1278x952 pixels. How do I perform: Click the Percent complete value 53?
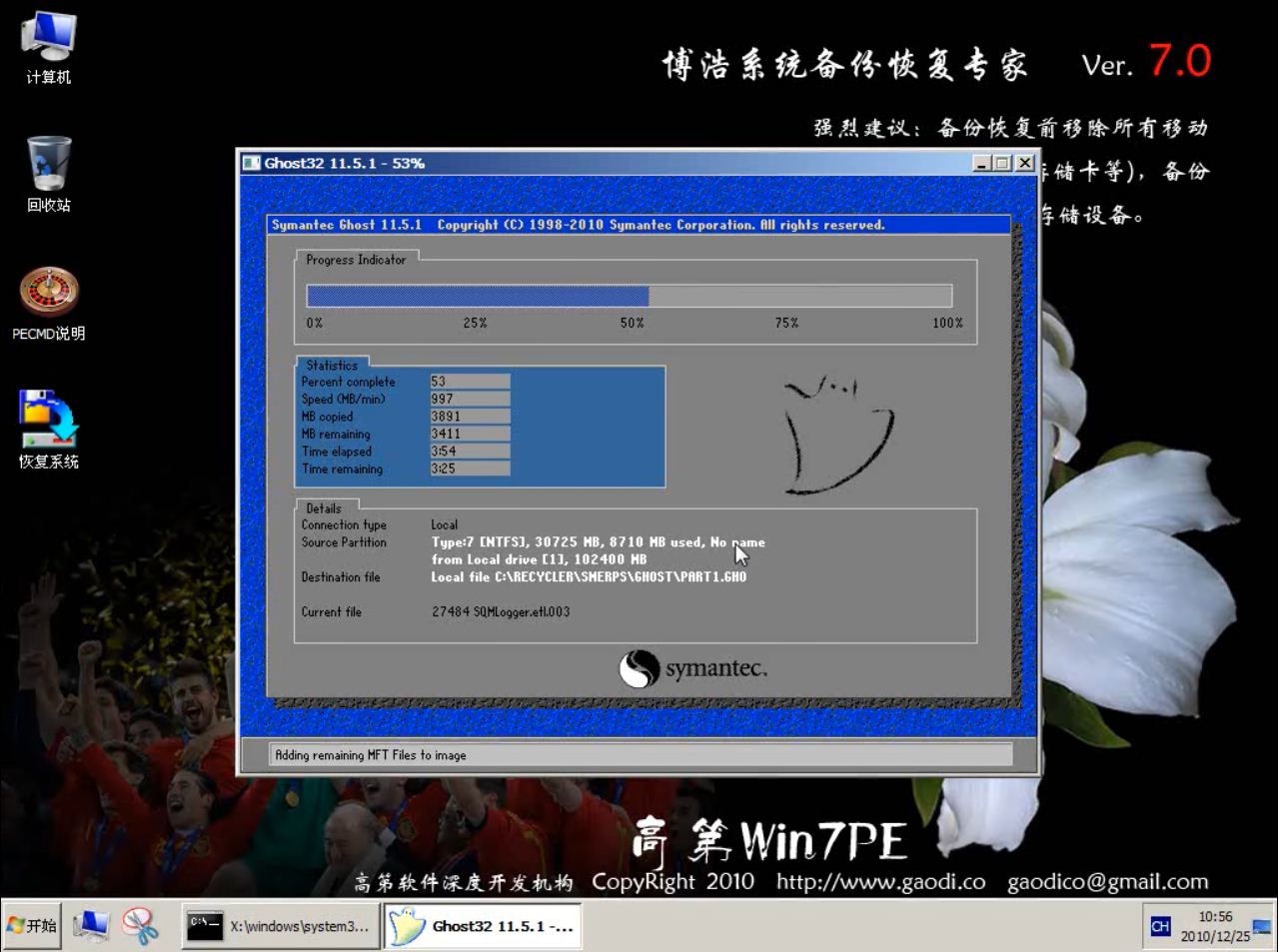(x=470, y=382)
